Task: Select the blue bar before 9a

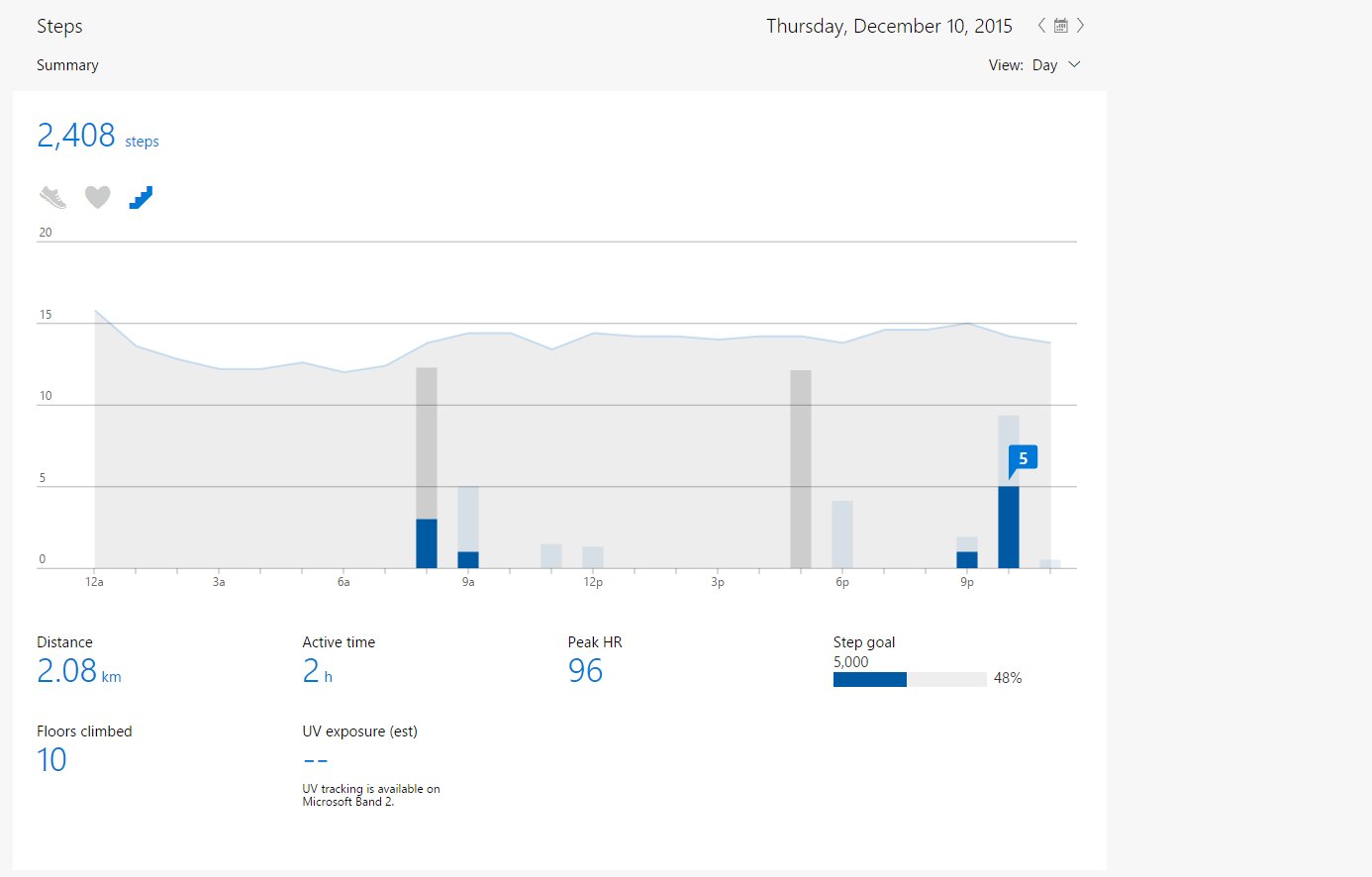Action: pyautogui.click(x=427, y=543)
